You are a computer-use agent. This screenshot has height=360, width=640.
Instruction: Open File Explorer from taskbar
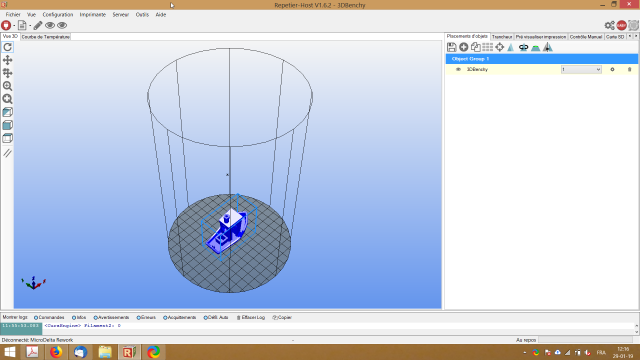pyautogui.click(x=104, y=352)
